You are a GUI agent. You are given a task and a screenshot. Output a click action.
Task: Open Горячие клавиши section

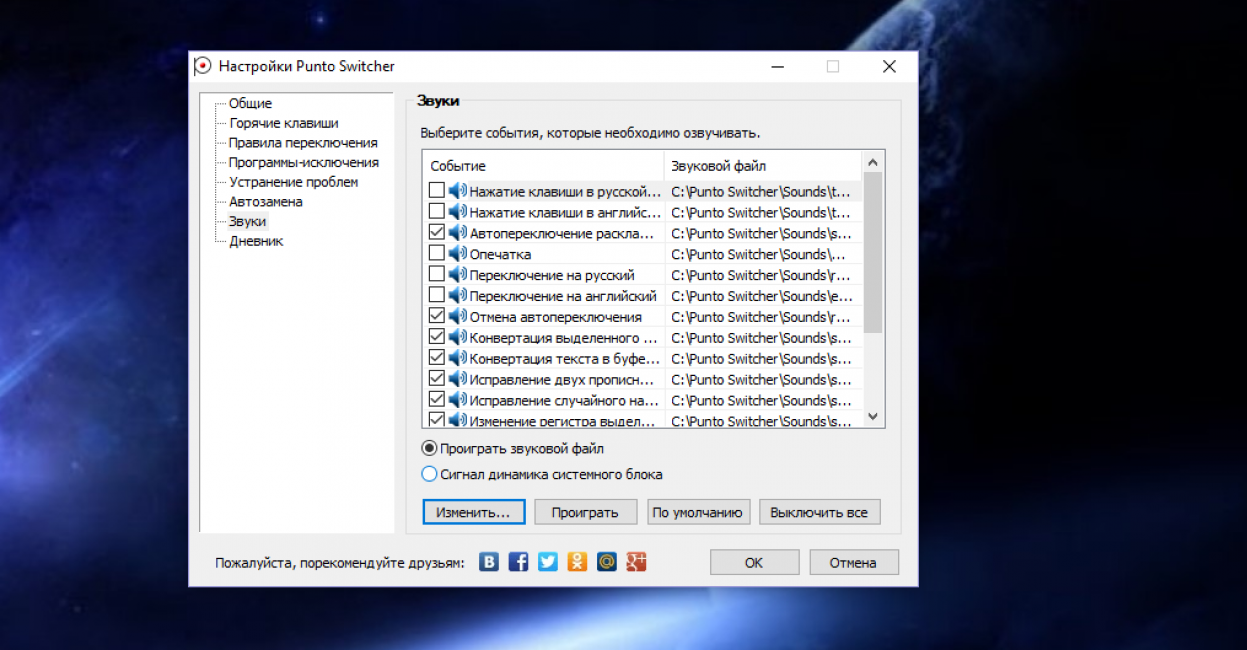pyautogui.click(x=284, y=123)
